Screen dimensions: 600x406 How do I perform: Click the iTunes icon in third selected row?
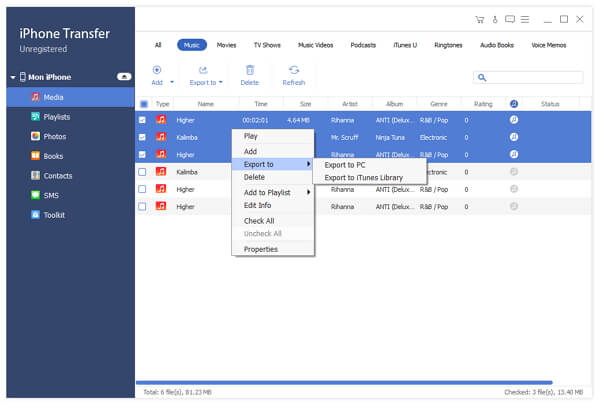pos(514,154)
